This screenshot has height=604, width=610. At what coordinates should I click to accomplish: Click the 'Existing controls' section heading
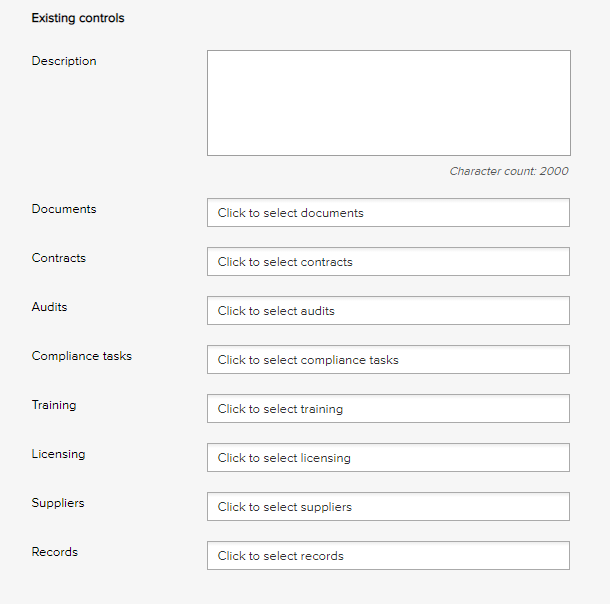pyautogui.click(x=78, y=18)
